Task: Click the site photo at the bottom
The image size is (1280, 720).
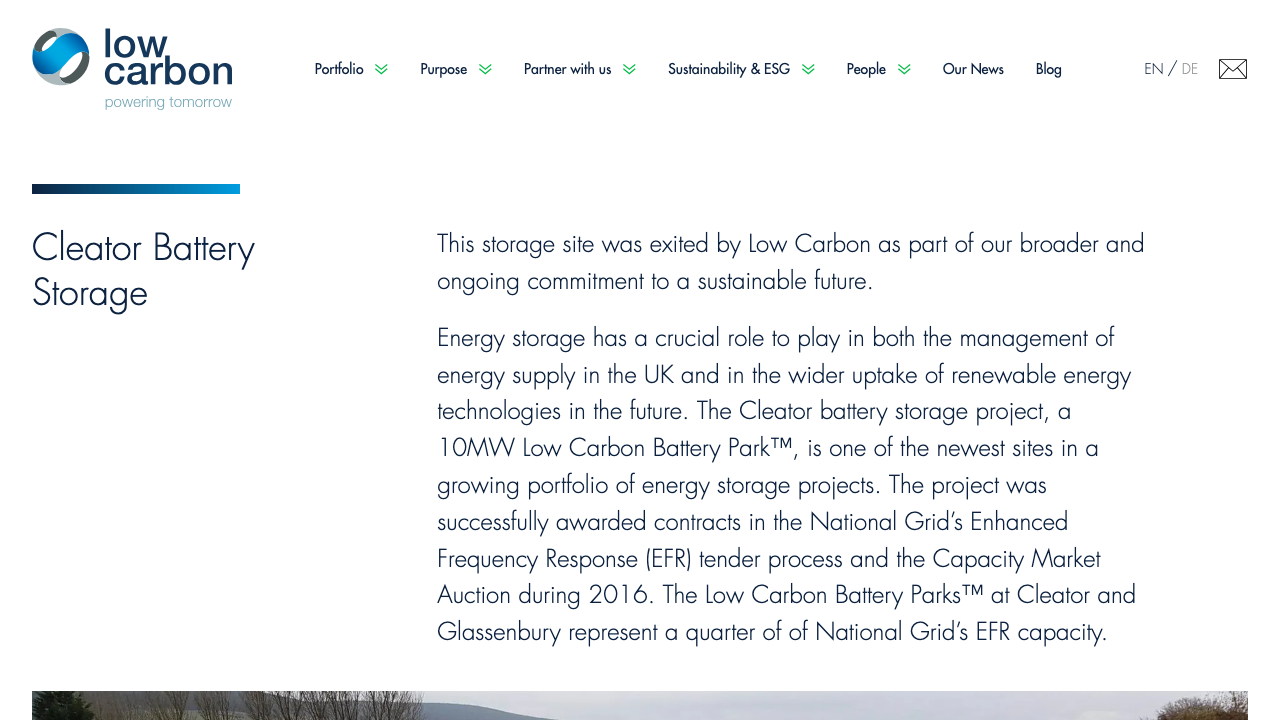Action: [640, 706]
